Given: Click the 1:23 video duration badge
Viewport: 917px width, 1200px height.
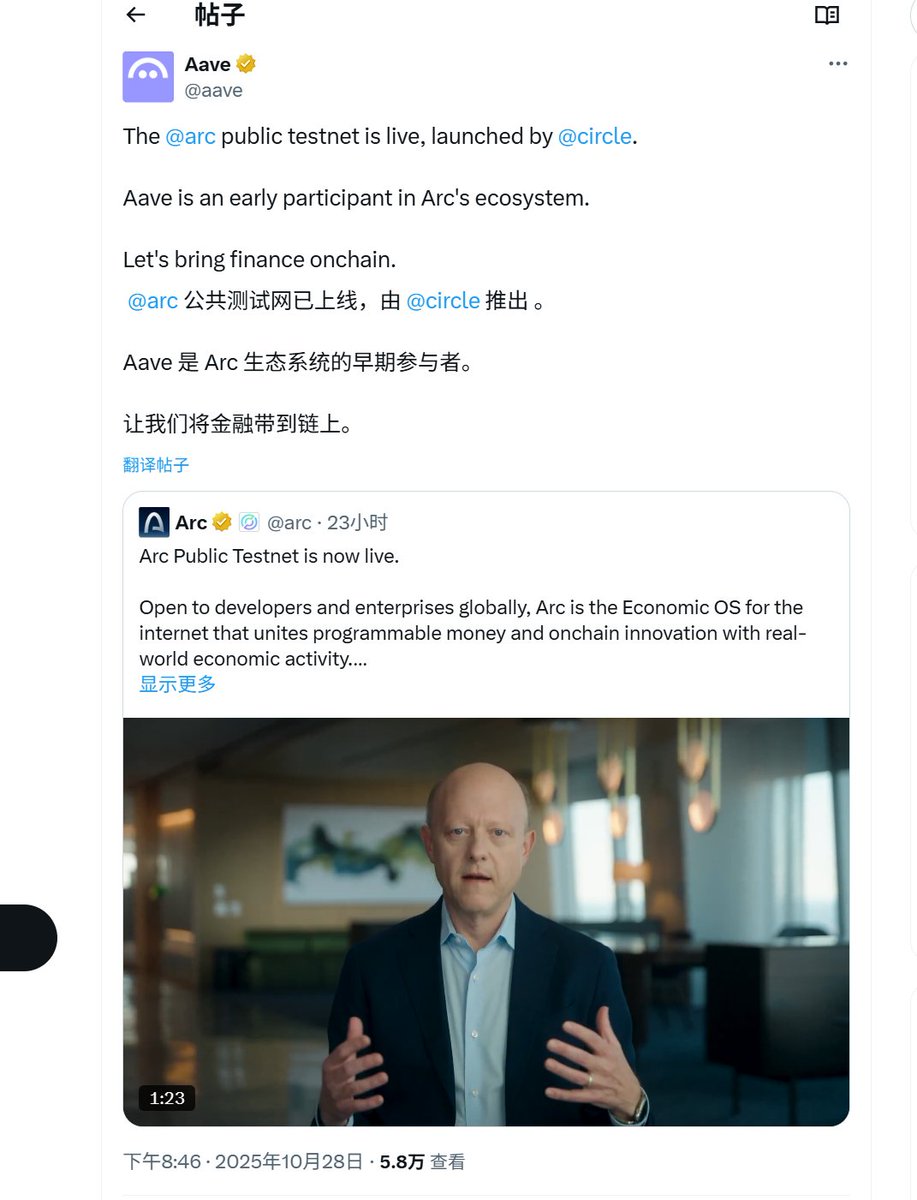Looking at the screenshot, I should [x=167, y=1098].
